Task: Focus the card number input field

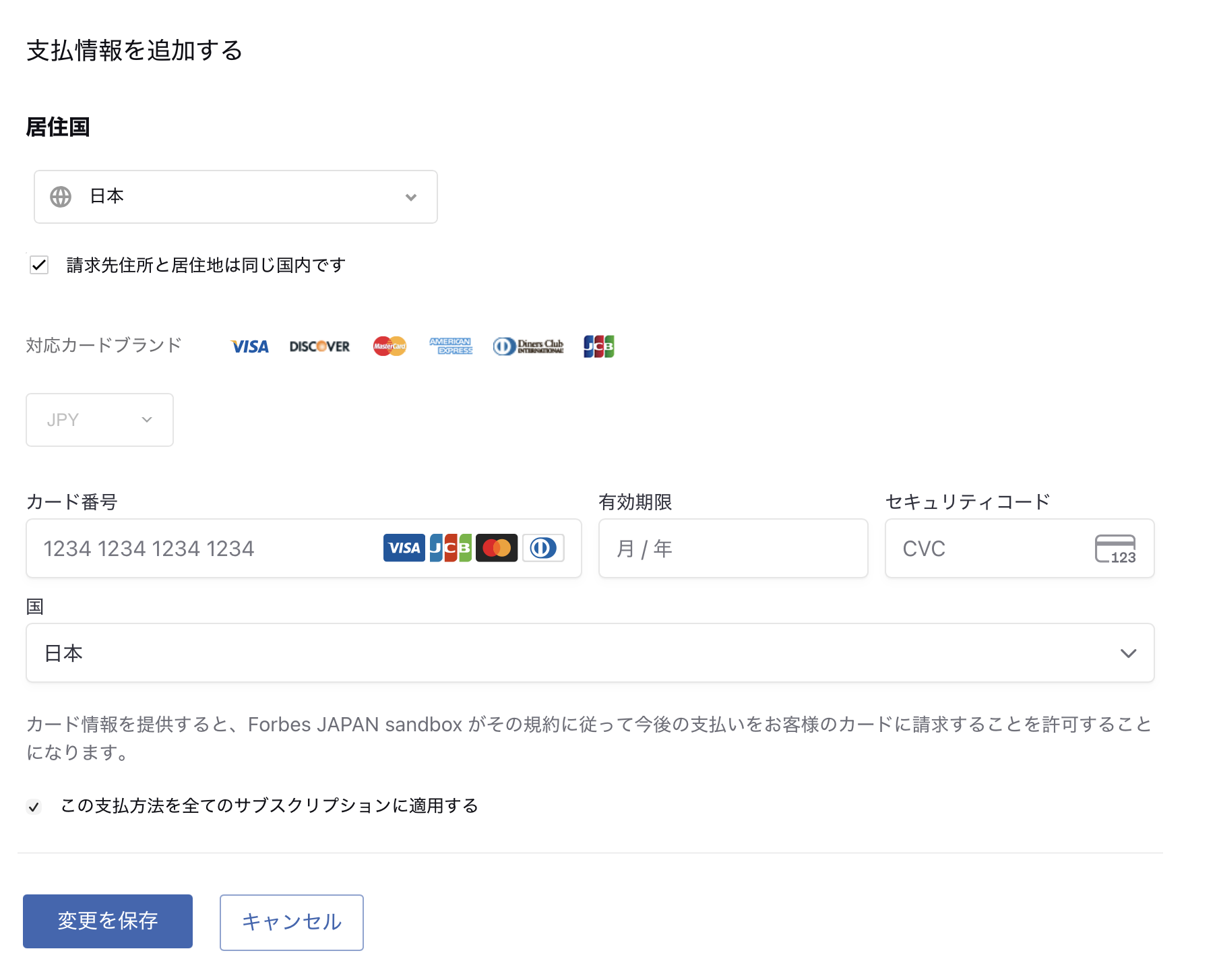Action: pos(304,548)
